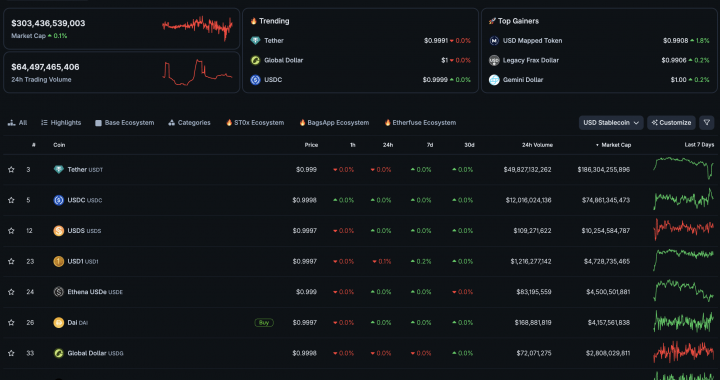Open USDC coin link in table
Screen dimensions: 720x380
click(85, 200)
